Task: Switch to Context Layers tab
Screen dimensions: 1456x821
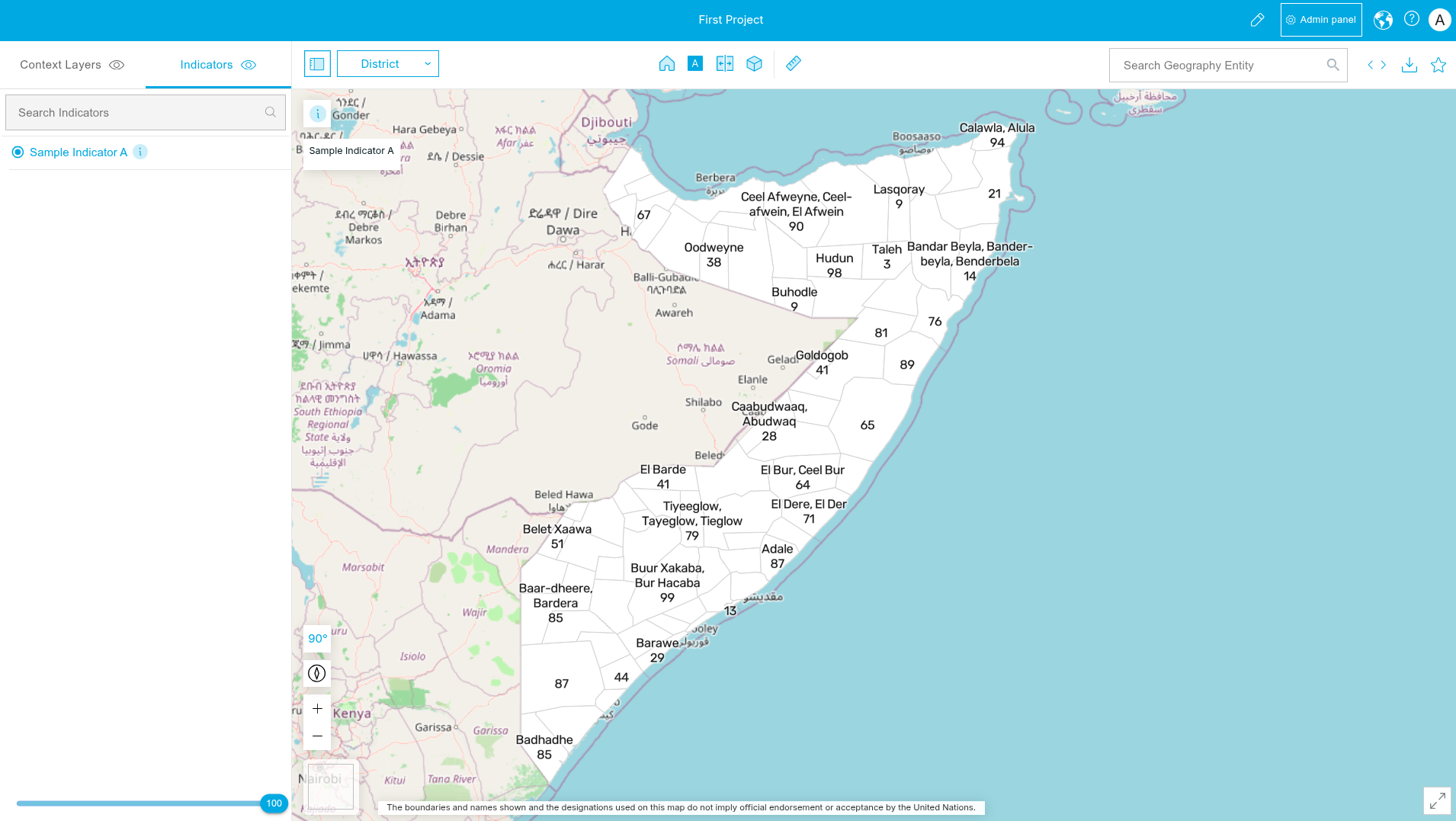Action: [x=60, y=65]
